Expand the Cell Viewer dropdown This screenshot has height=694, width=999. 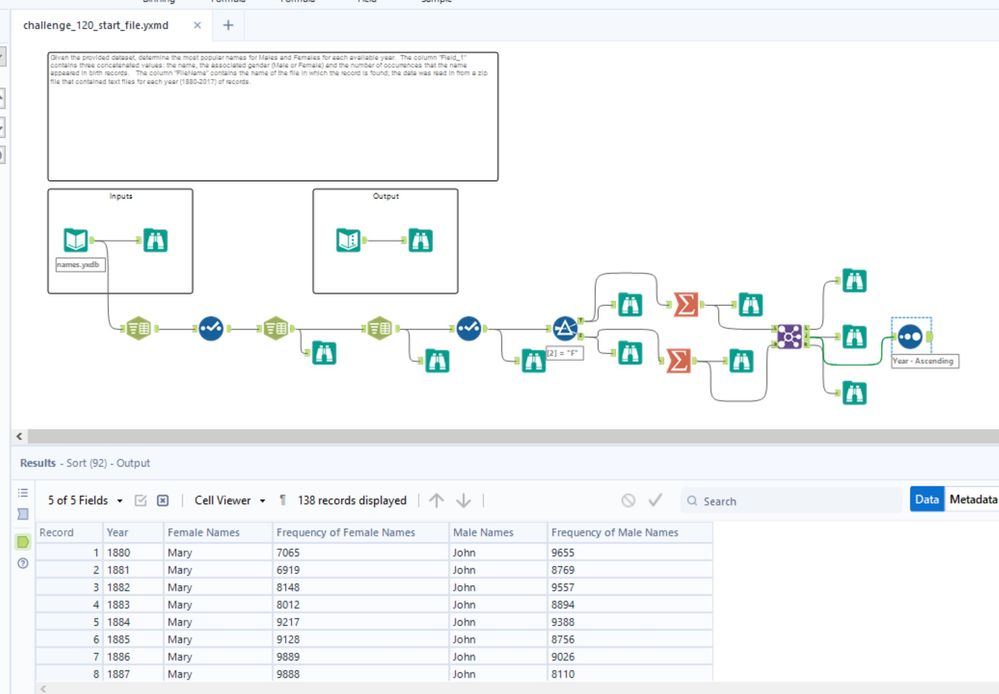pyautogui.click(x=230, y=500)
